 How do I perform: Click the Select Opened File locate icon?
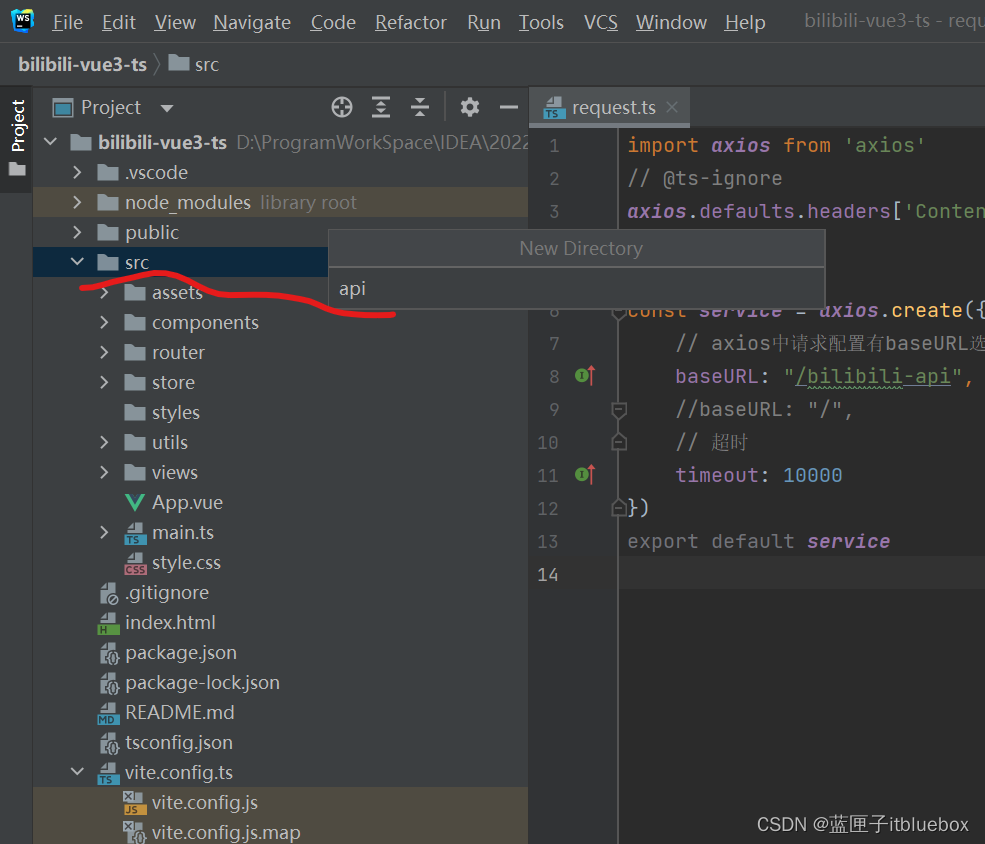coord(342,107)
